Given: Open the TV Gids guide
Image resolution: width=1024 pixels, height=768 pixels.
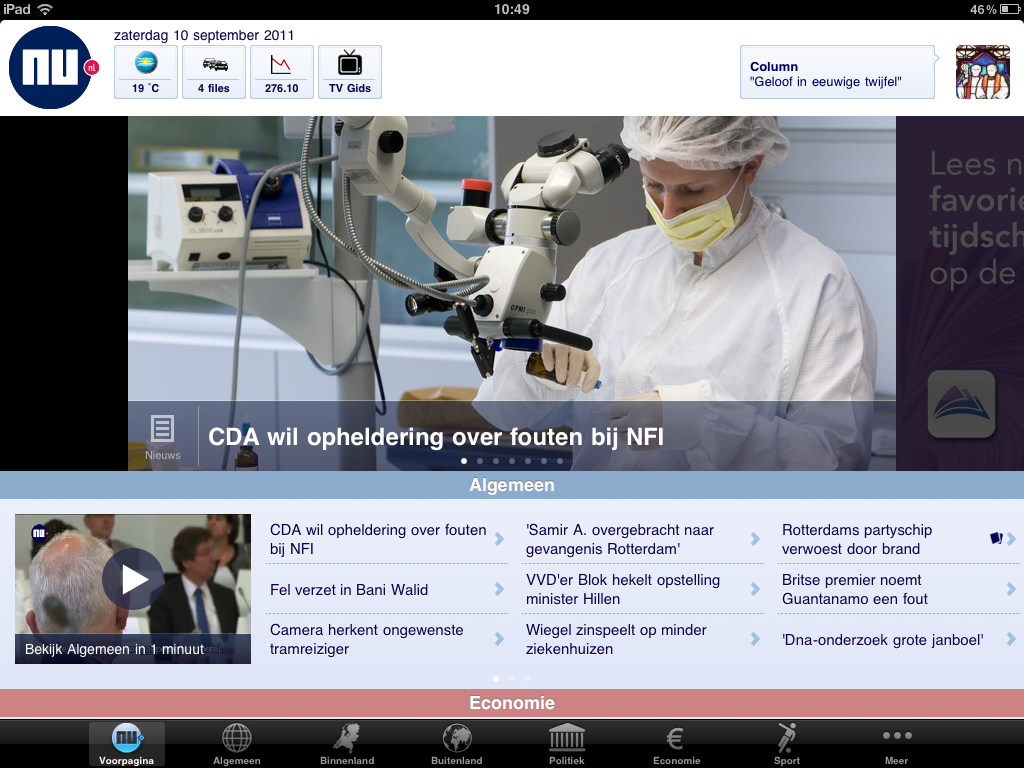Looking at the screenshot, I should click(x=350, y=72).
